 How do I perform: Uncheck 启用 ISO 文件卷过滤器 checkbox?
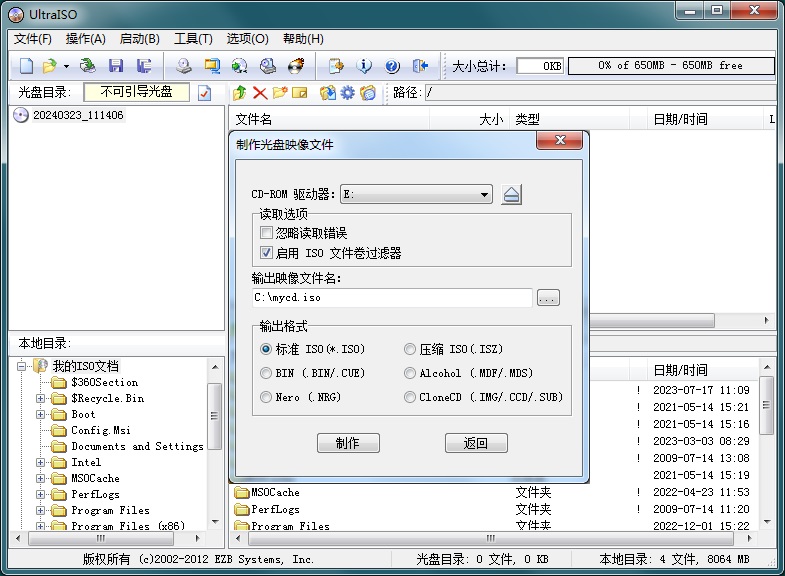tap(266, 253)
